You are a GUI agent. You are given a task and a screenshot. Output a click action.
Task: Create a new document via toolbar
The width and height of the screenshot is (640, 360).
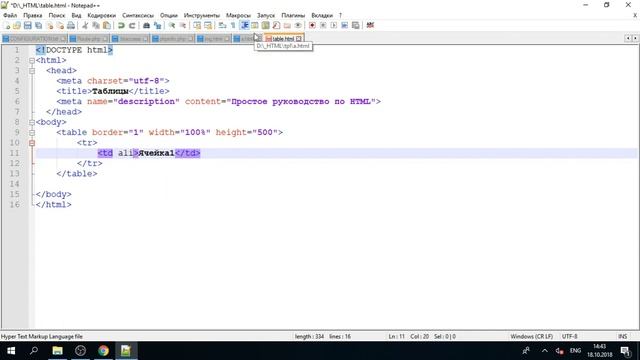pyautogui.click(x=7, y=25)
